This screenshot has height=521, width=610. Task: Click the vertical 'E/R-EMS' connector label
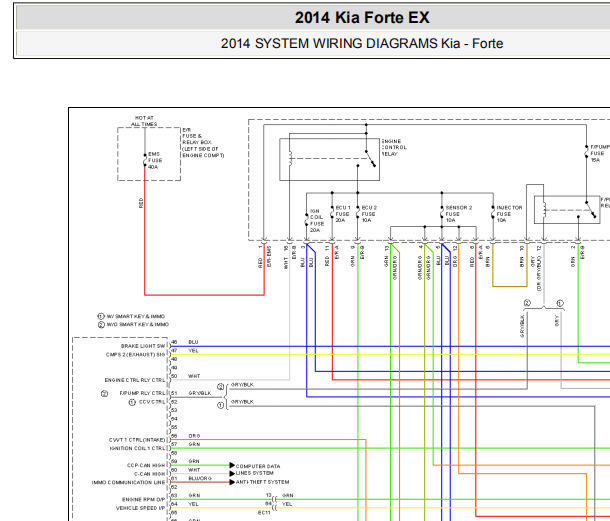click(269, 256)
